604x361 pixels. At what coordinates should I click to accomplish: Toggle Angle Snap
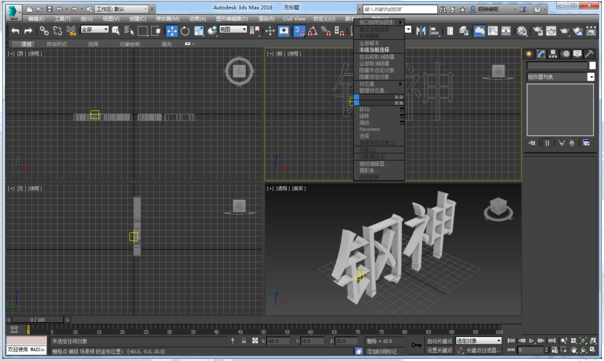point(313,31)
